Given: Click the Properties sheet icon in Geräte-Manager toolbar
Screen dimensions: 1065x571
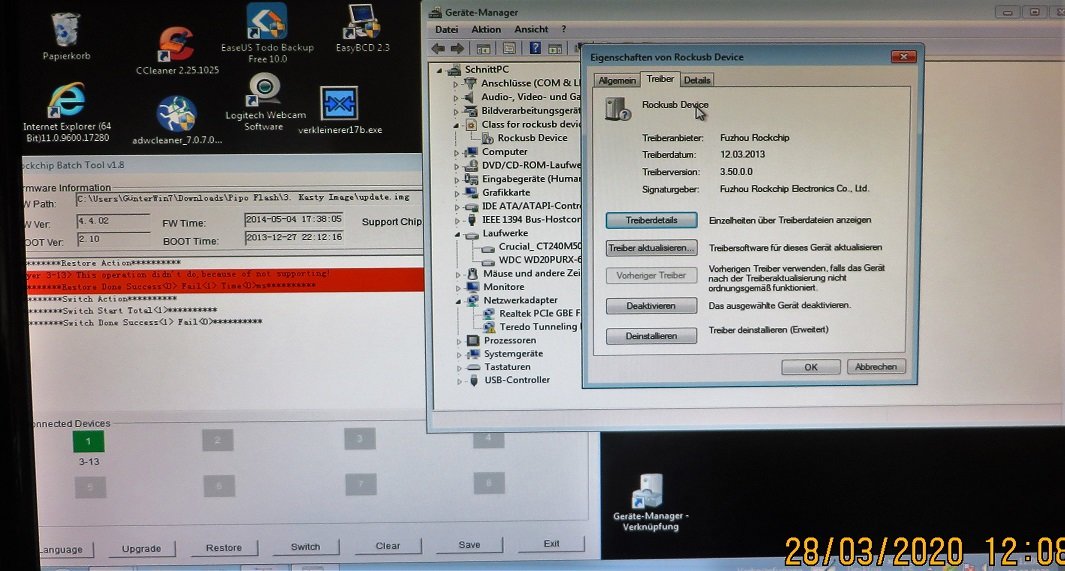Looking at the screenshot, I should point(509,48).
